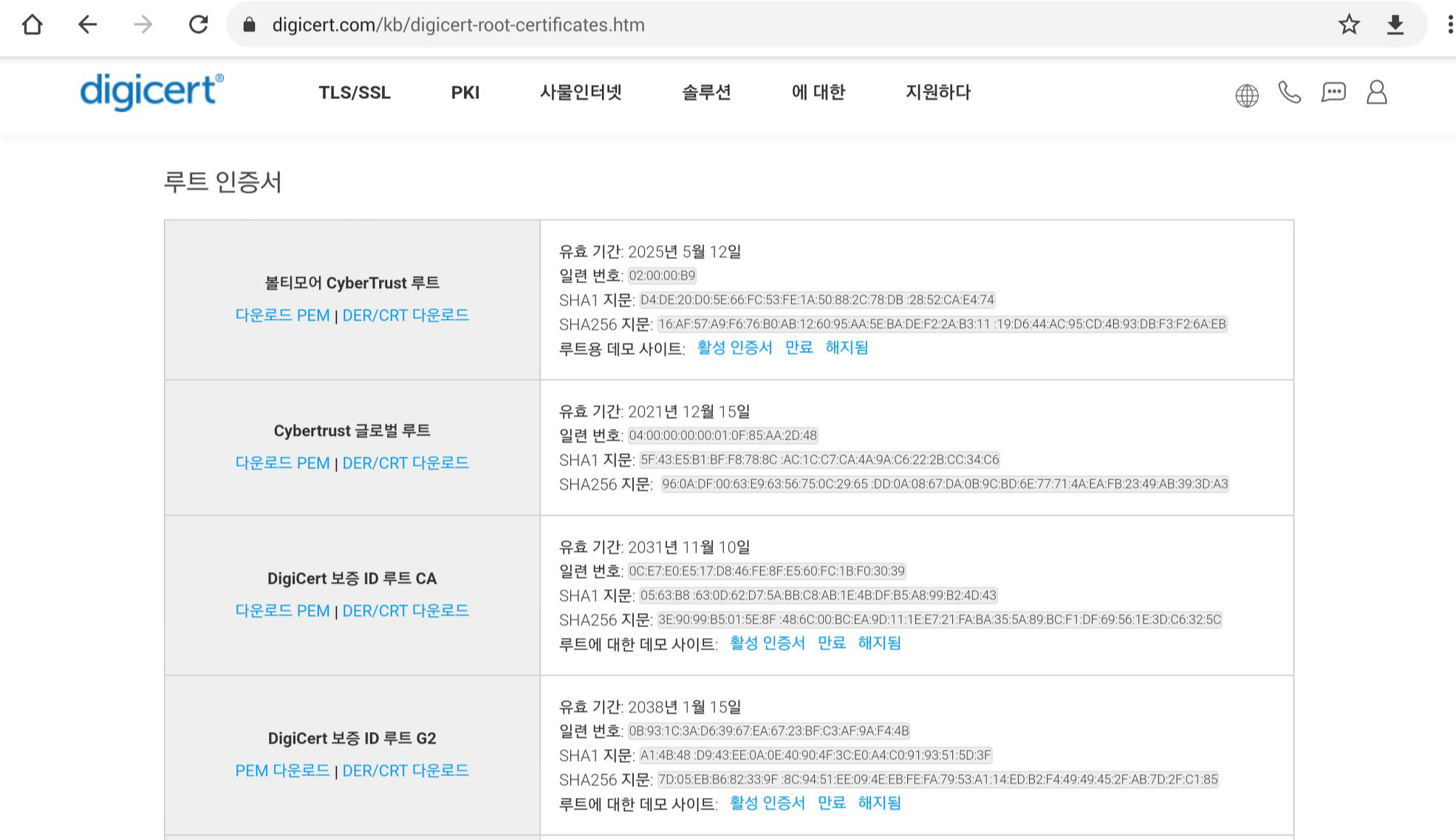Viewport: 1456px width, 840px height.
Task: Open the globe language selector icon
Action: point(1246,95)
